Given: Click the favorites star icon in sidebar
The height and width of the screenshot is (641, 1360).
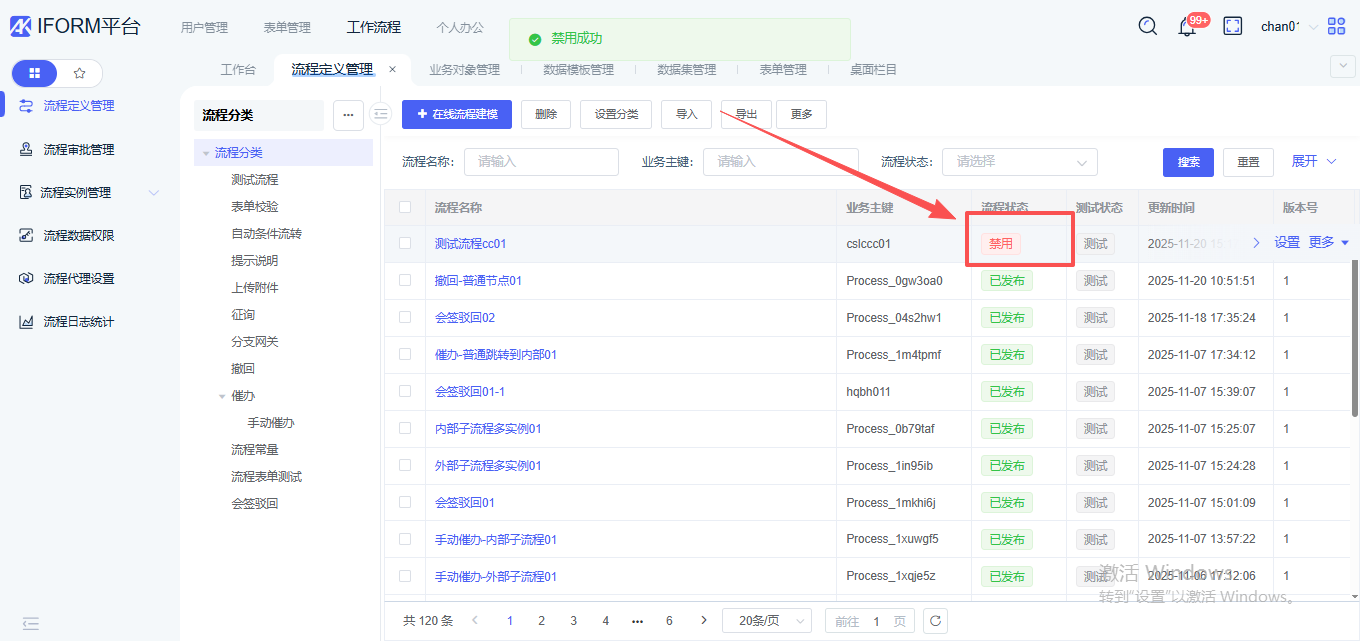Looking at the screenshot, I should [x=80, y=73].
